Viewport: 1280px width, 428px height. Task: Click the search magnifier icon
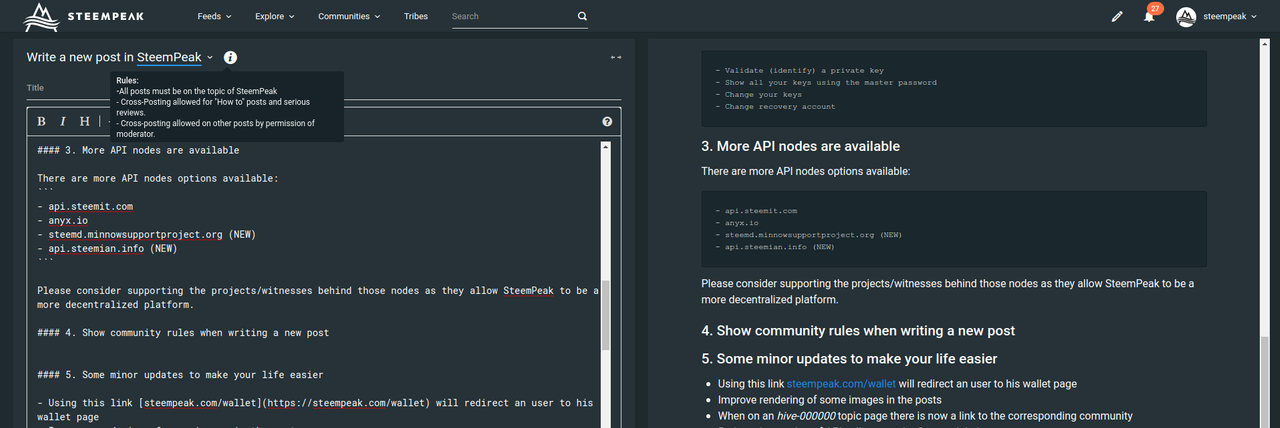582,17
